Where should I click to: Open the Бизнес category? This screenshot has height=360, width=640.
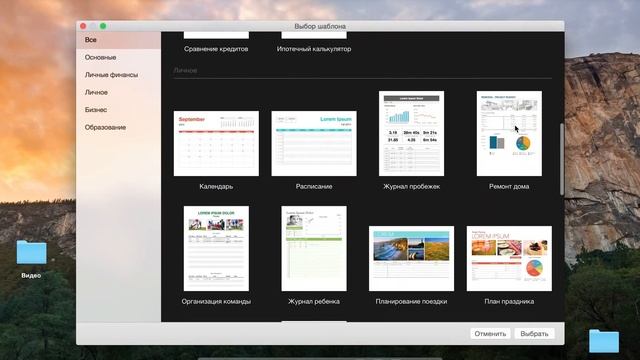96,110
